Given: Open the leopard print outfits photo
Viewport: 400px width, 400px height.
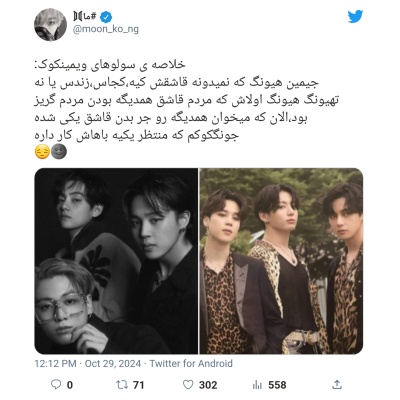Looking at the screenshot, I should [281, 261].
